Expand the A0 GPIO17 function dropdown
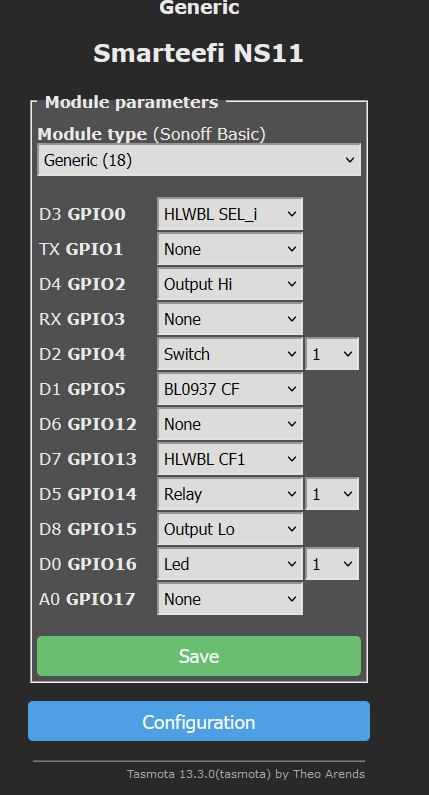 tap(230, 599)
